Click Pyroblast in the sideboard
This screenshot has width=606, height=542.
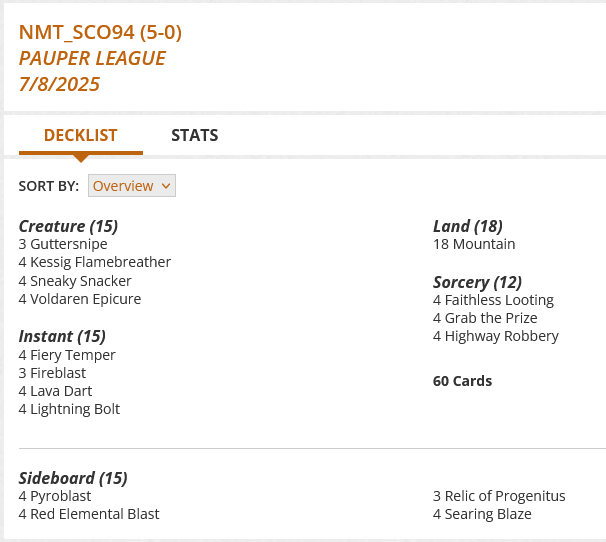point(60,496)
